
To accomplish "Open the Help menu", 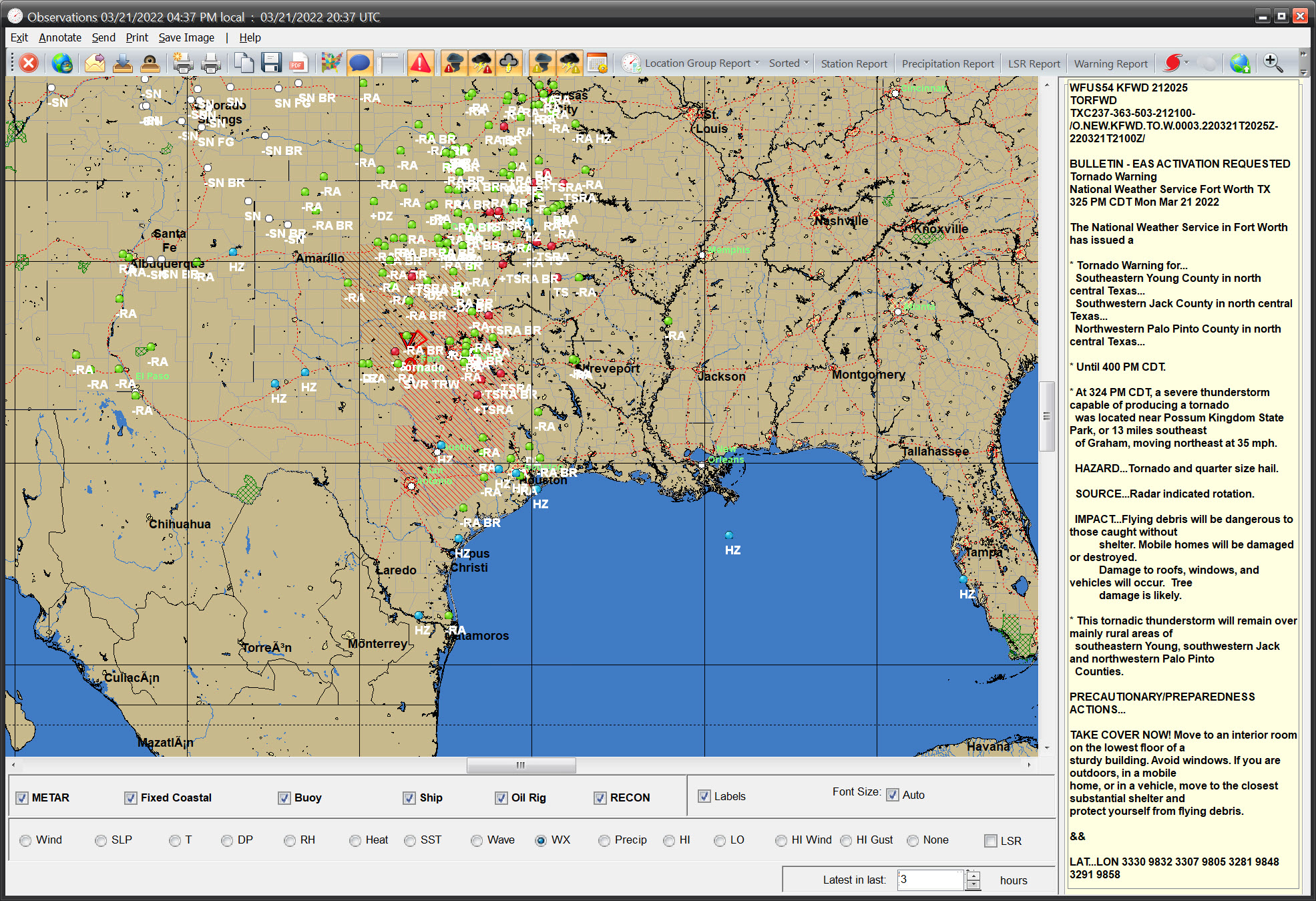I will point(250,37).
